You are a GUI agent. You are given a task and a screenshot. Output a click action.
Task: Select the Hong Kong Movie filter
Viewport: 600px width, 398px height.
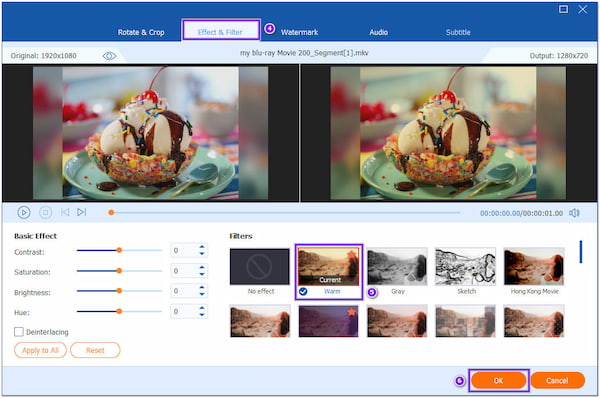534,267
